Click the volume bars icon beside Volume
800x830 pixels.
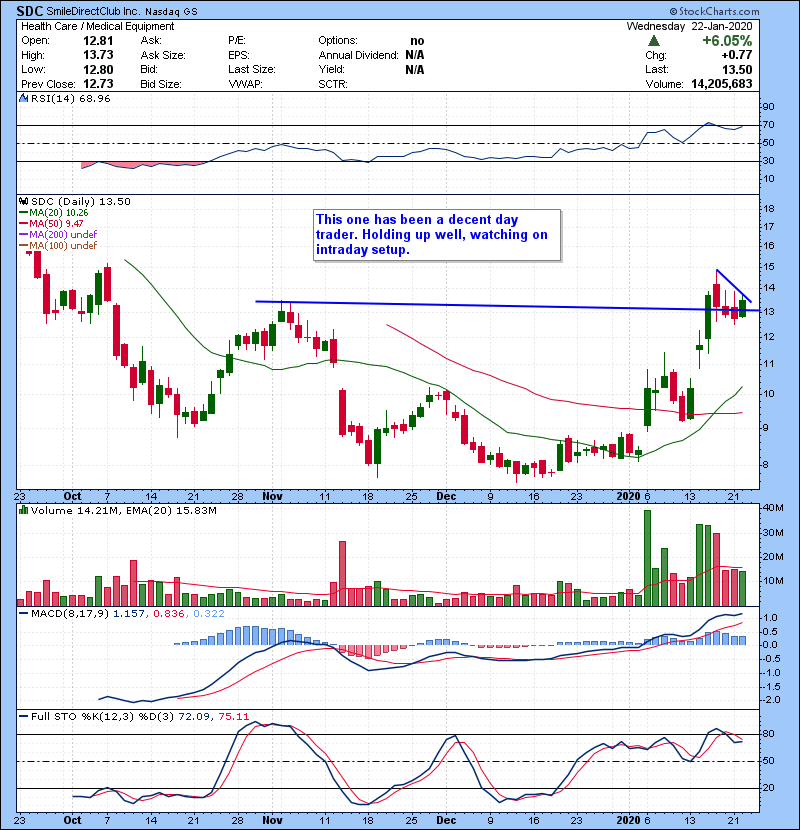pyautogui.click(x=23, y=510)
